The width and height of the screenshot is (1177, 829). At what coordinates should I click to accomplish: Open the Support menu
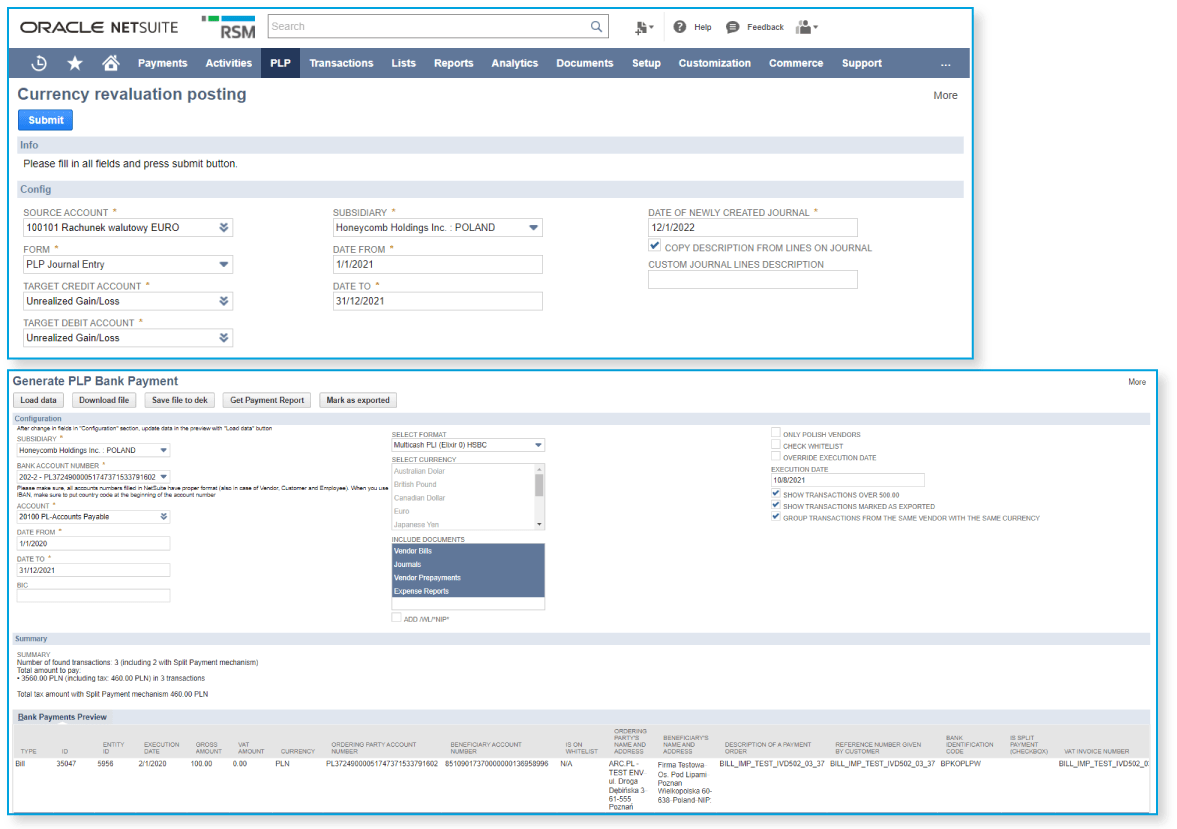(x=861, y=64)
